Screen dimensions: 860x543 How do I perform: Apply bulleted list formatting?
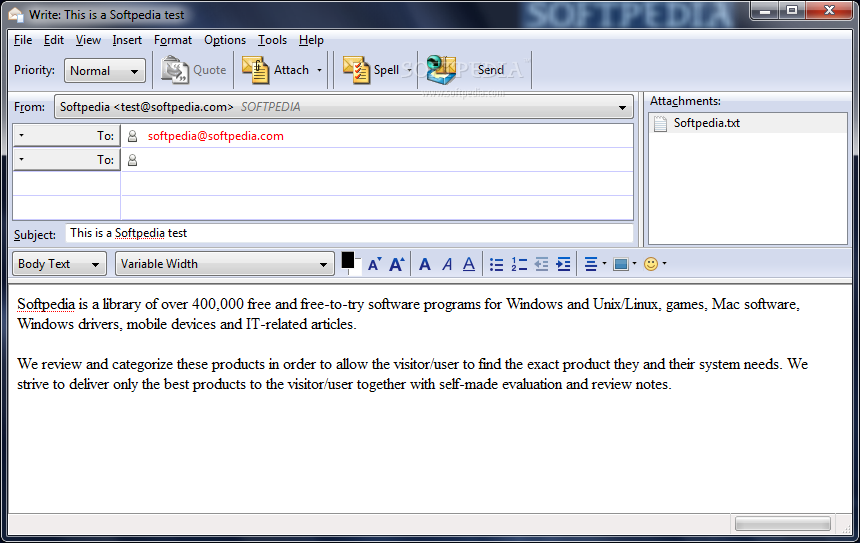coord(496,264)
